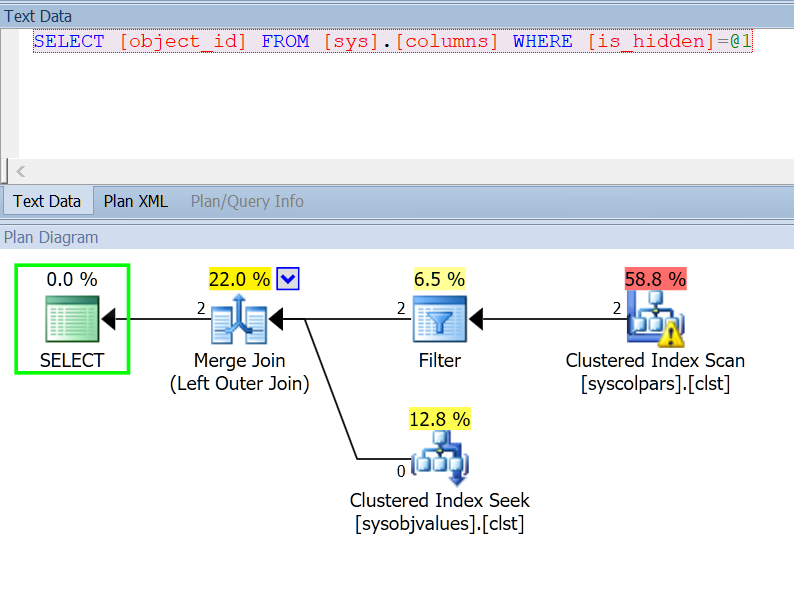Click the Plan Diagram panel header
Image resolution: width=794 pixels, height=600 pixels.
point(397,237)
